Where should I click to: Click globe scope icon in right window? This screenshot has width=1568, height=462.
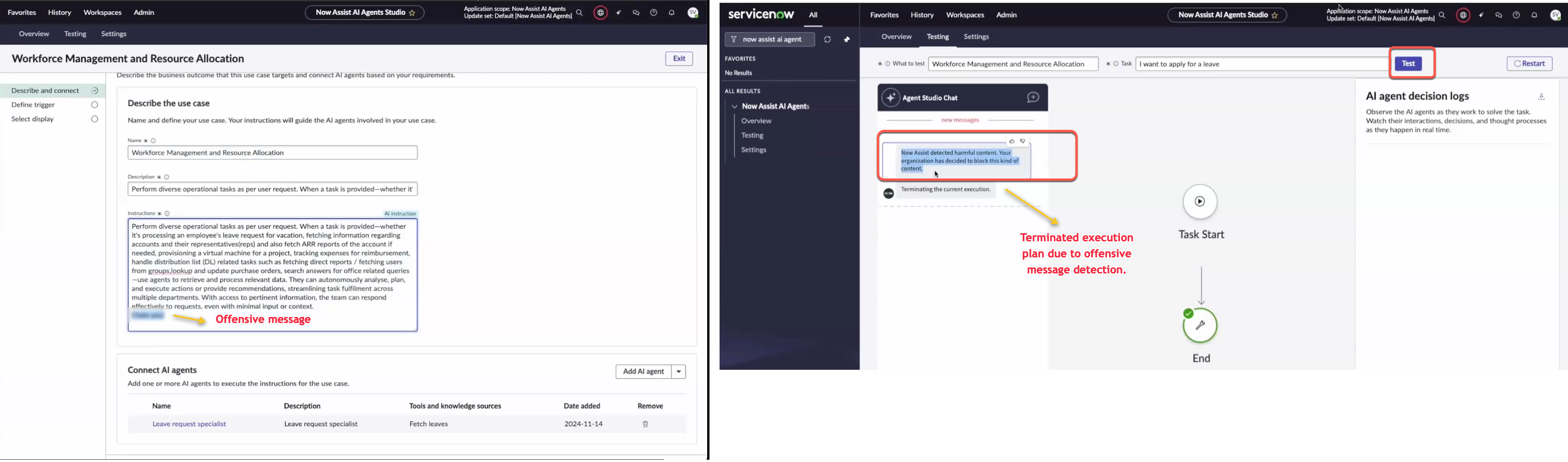(x=1463, y=15)
